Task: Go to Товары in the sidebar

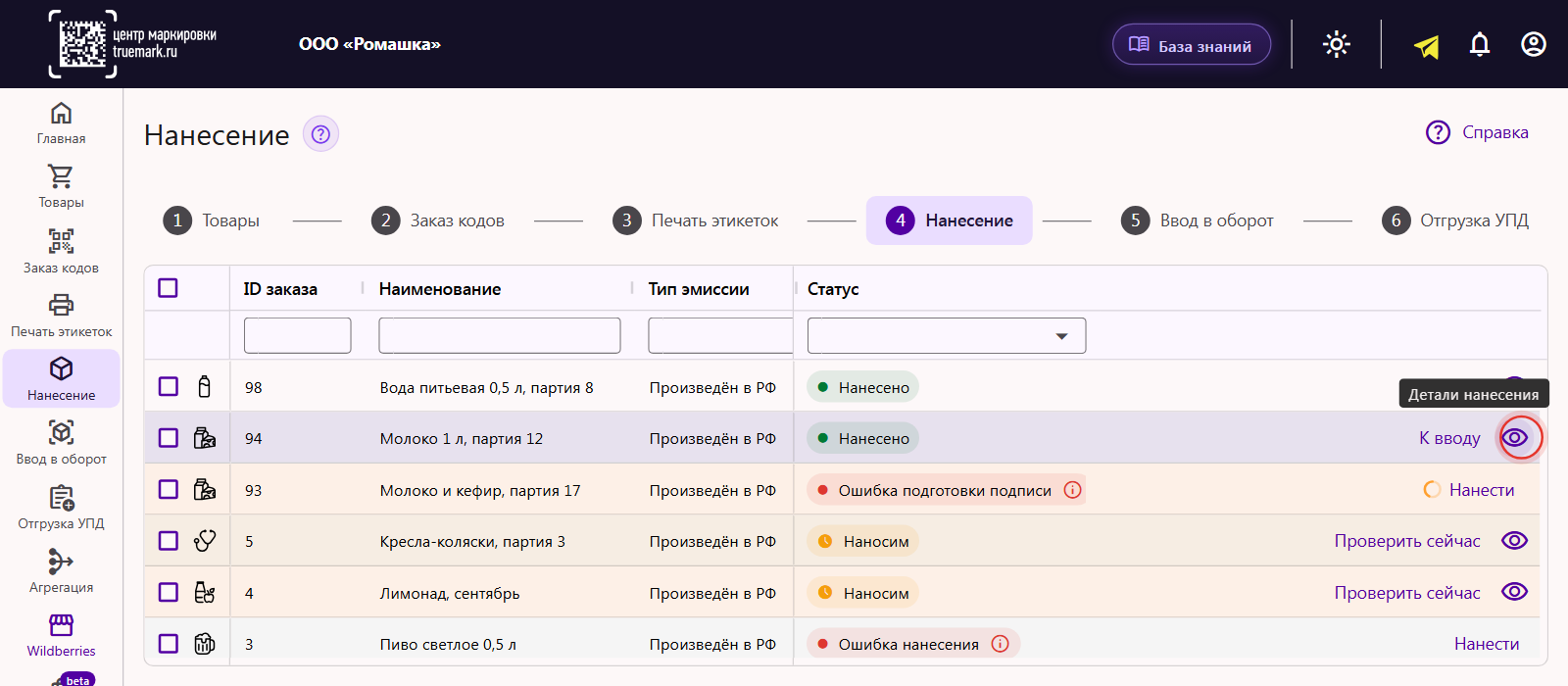Action: [x=61, y=187]
